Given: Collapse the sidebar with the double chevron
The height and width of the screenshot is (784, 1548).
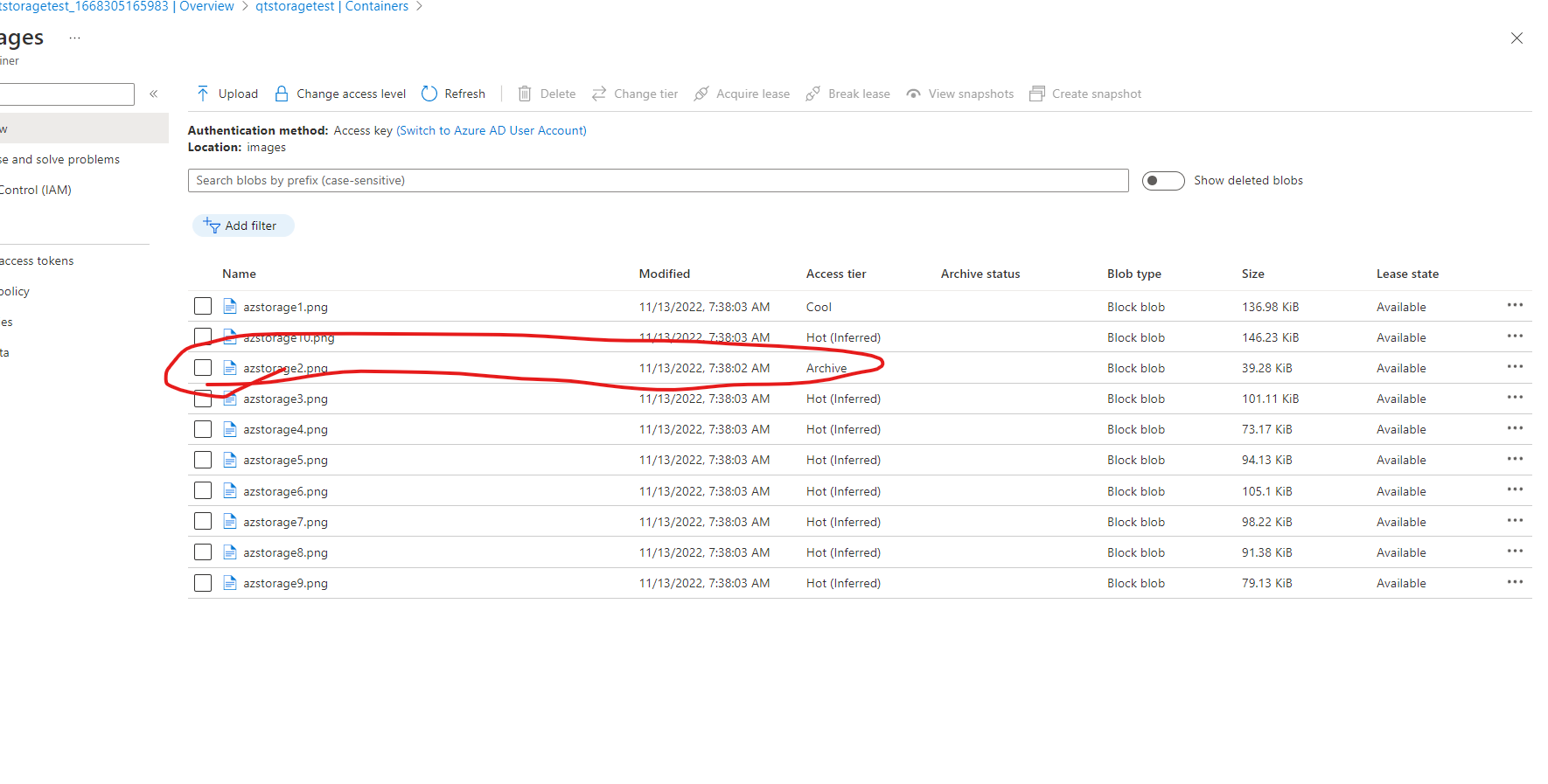Looking at the screenshot, I should click(154, 94).
